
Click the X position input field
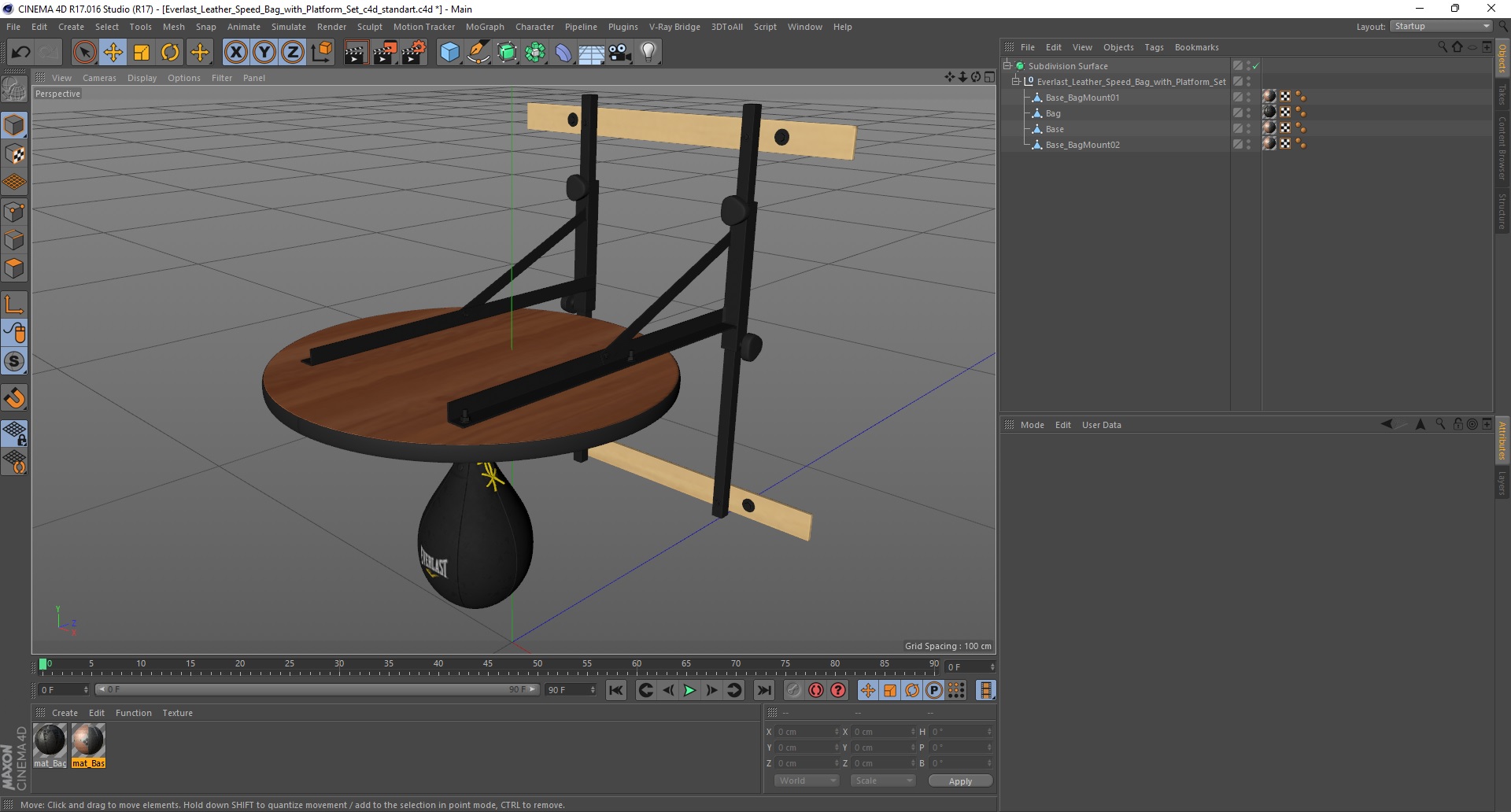coord(807,732)
